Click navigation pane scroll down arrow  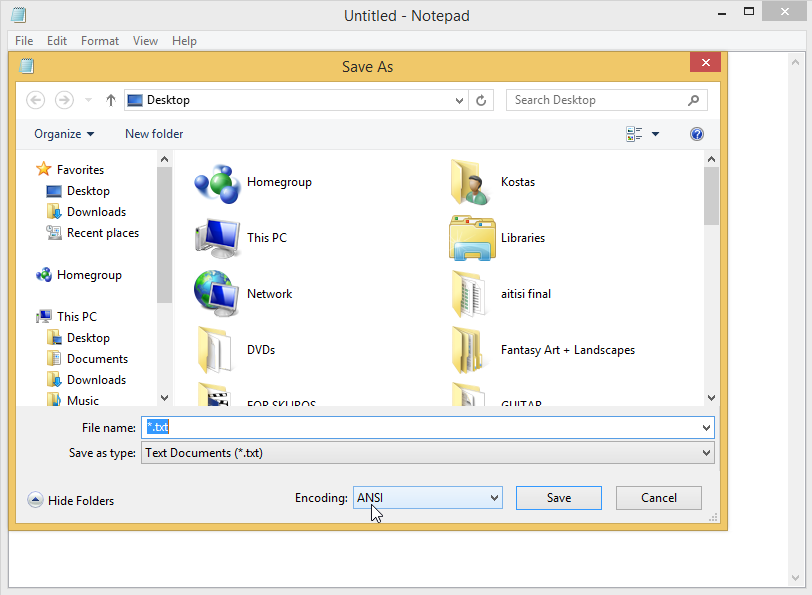click(x=164, y=398)
